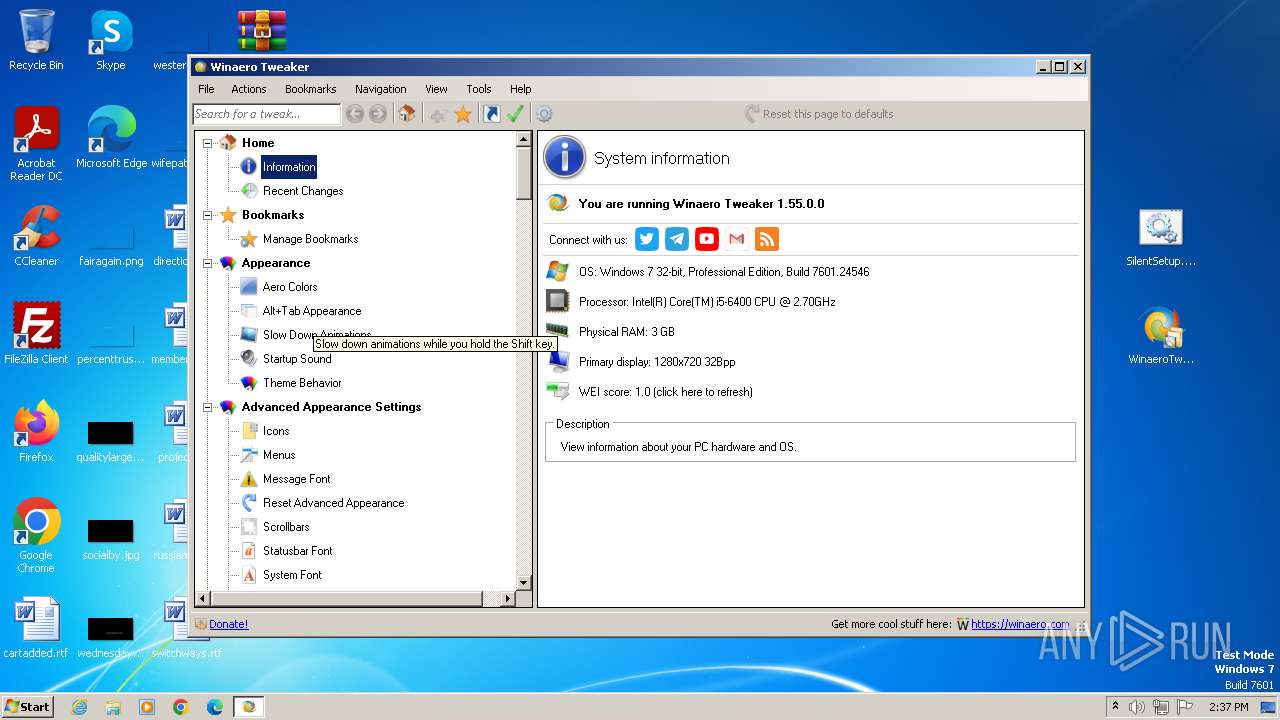Select System Font tree item
This screenshot has height=720, width=1280.
(292, 575)
